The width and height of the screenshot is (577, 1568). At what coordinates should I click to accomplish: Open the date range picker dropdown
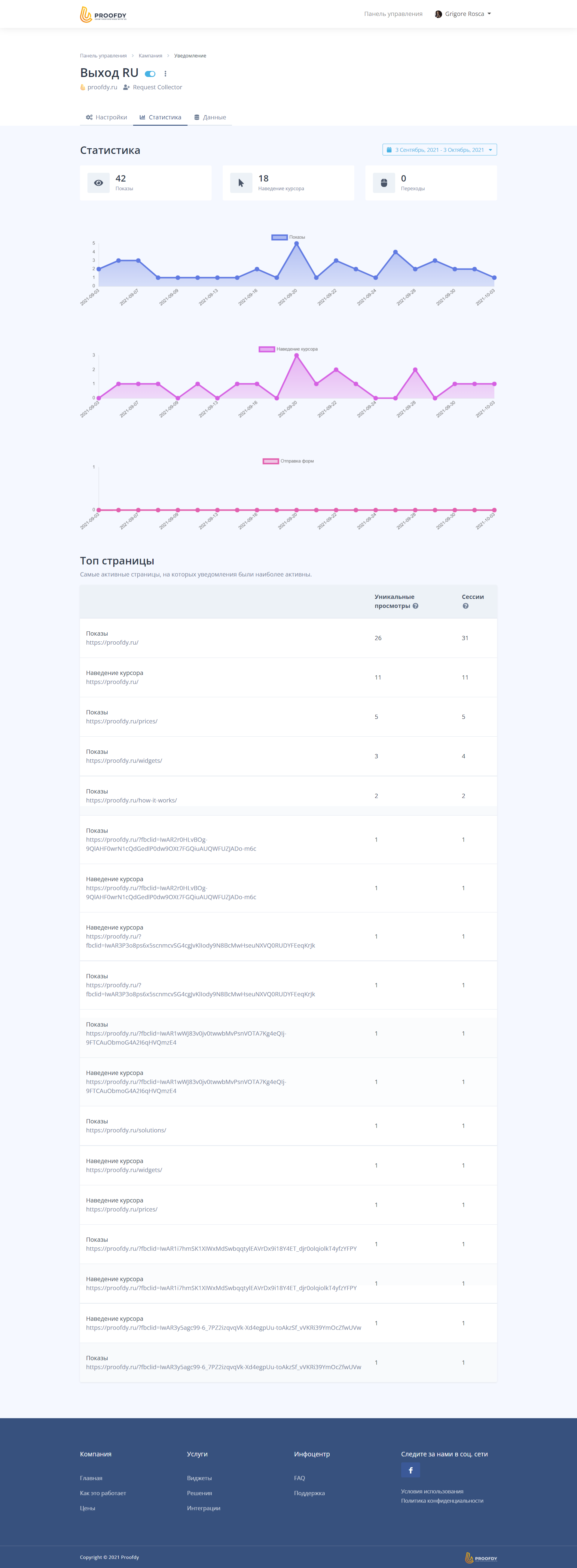click(x=439, y=150)
